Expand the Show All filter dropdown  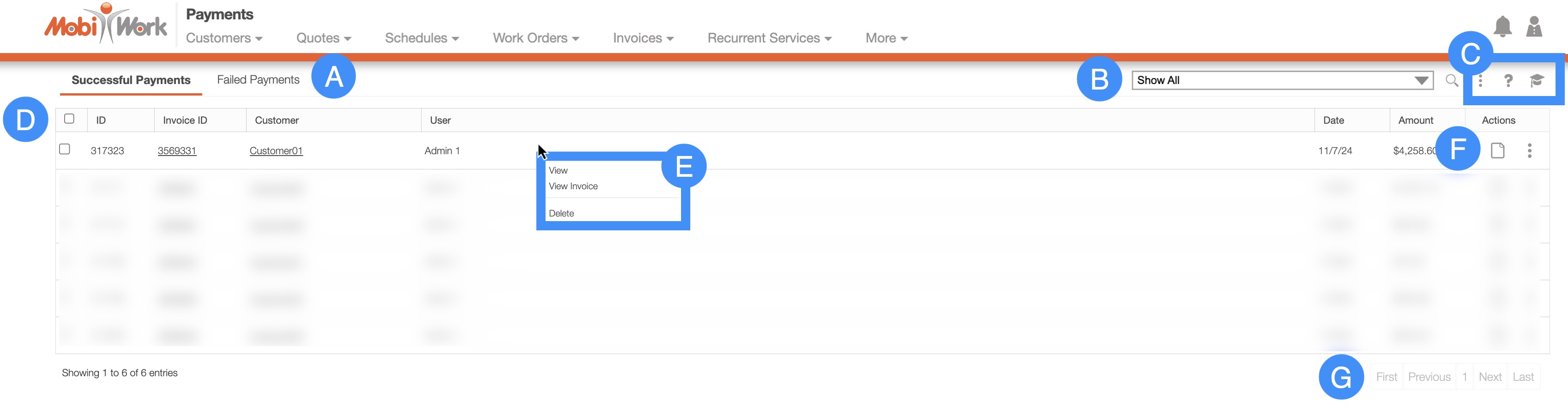[1283, 80]
